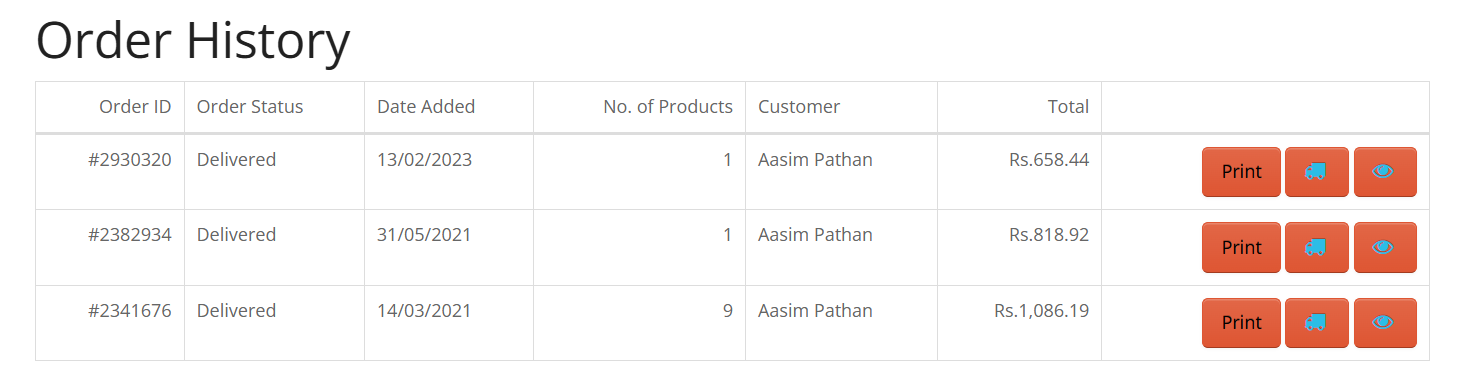Track shipment truck icon for order #2930320
The width and height of the screenshot is (1459, 390).
coord(1316,172)
